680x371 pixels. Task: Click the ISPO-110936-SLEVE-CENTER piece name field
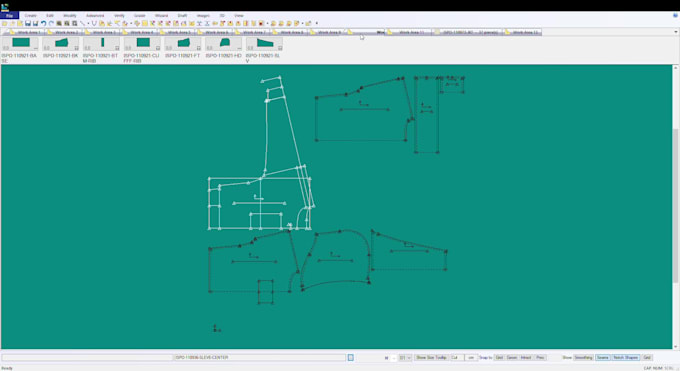point(259,358)
